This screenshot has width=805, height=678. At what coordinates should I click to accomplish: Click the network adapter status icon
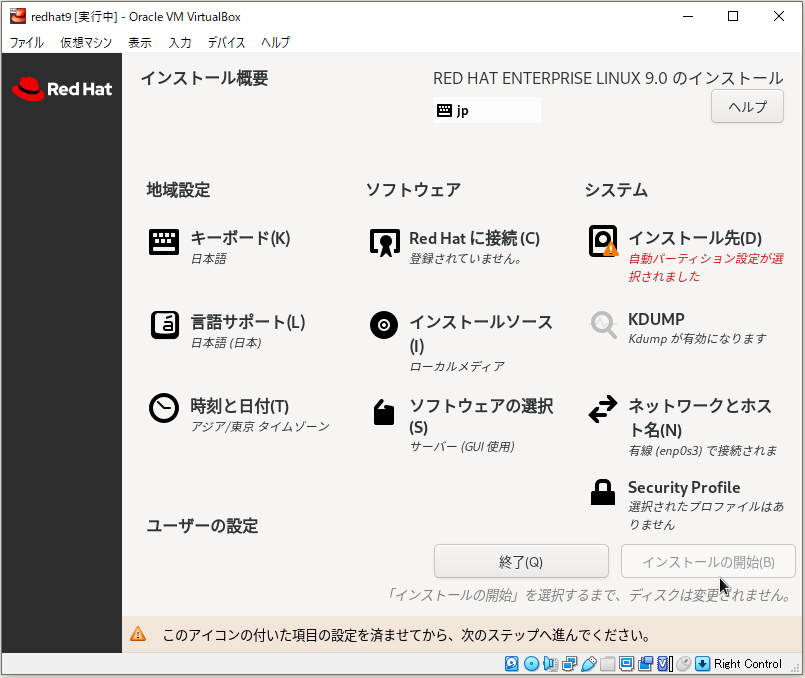click(x=569, y=664)
